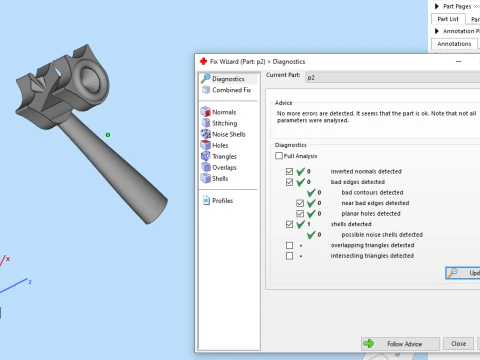The width and height of the screenshot is (480, 360).
Task: Select the Noise Shells icon
Action: tap(206, 134)
